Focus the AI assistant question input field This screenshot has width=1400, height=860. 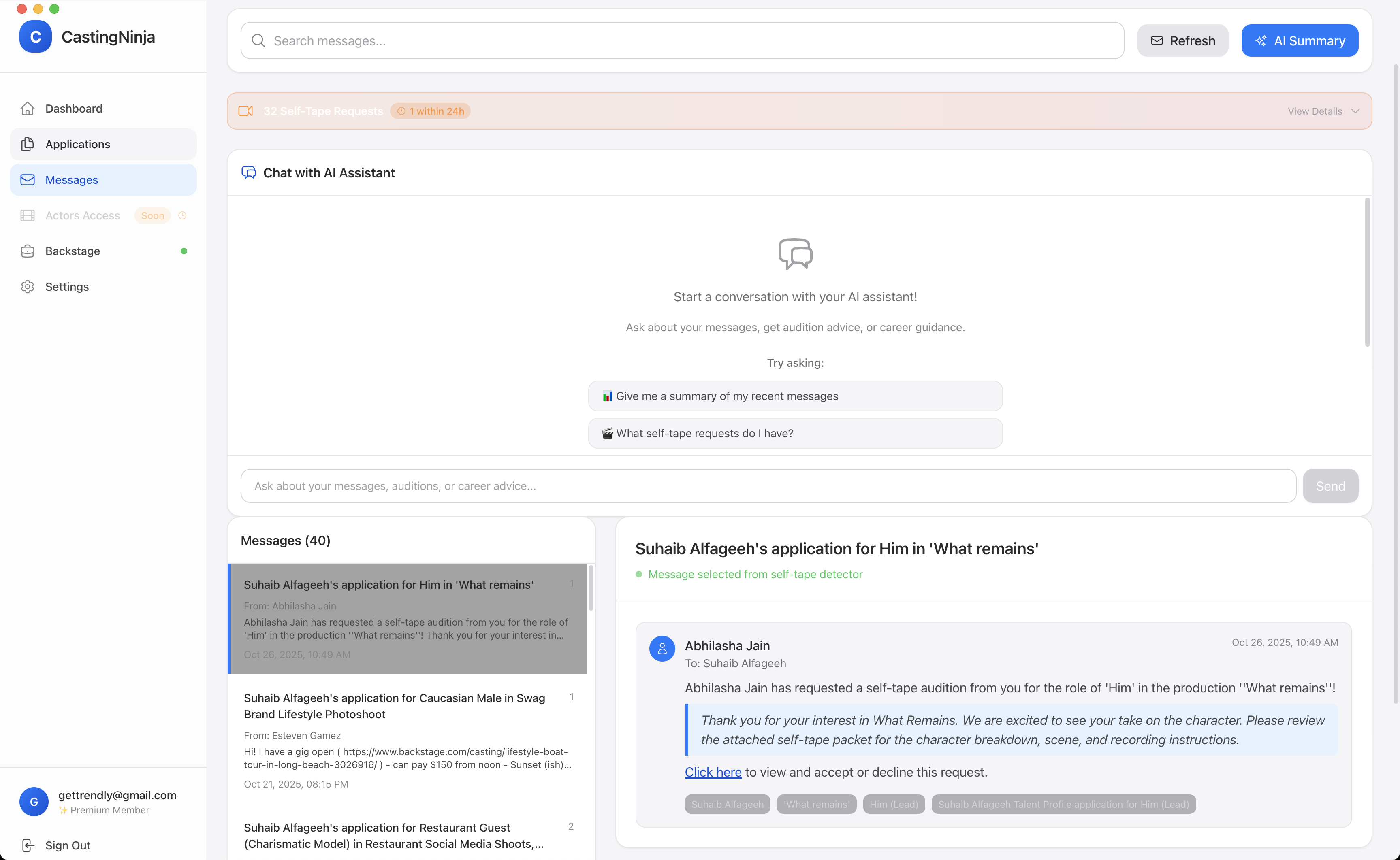pyautogui.click(x=768, y=486)
